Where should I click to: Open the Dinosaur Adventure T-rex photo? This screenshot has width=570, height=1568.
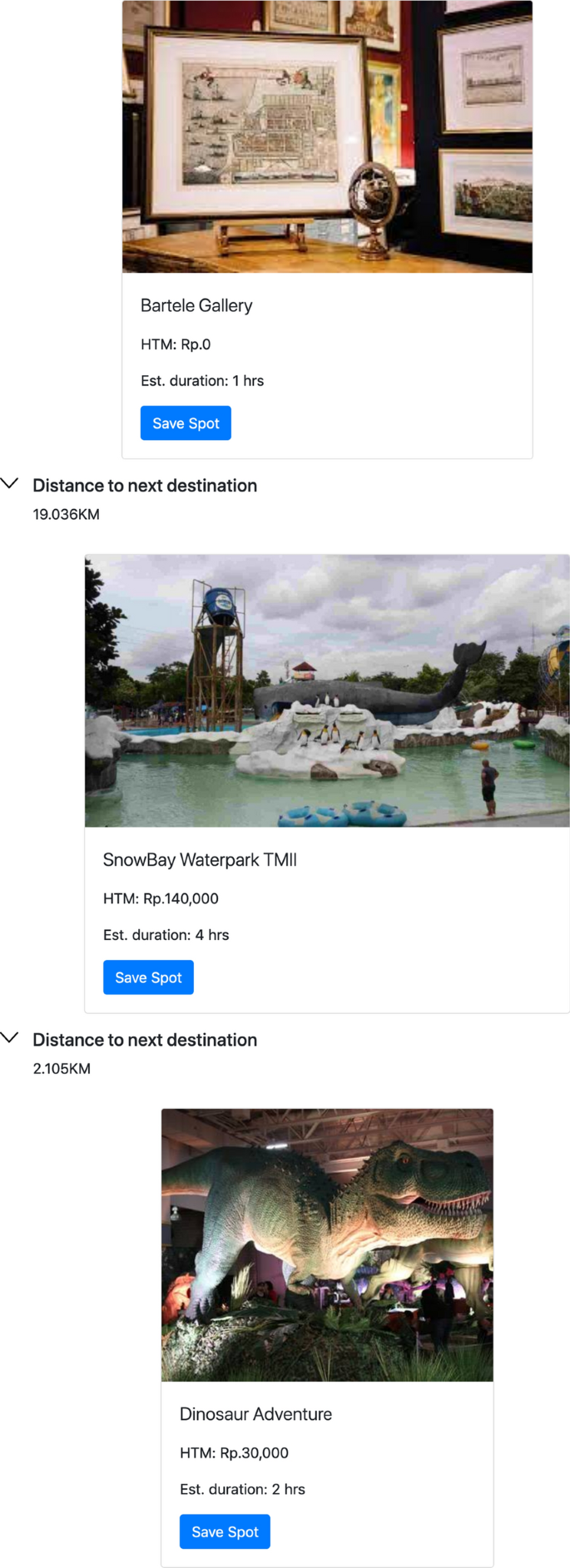pos(327,1244)
